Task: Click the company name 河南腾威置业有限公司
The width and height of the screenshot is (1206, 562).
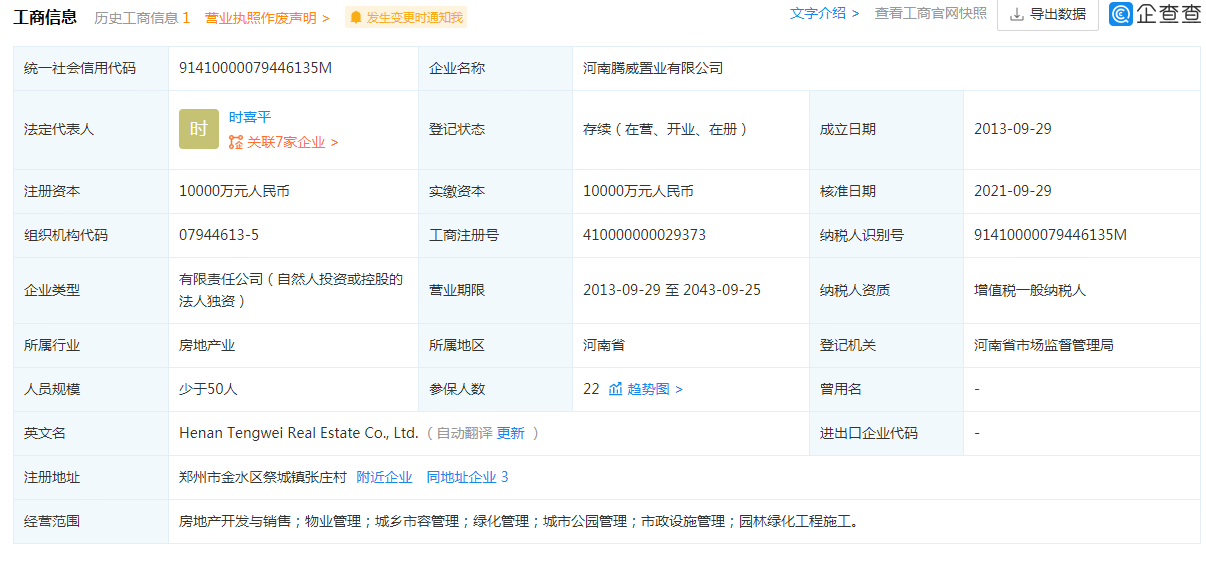Action: tap(653, 68)
